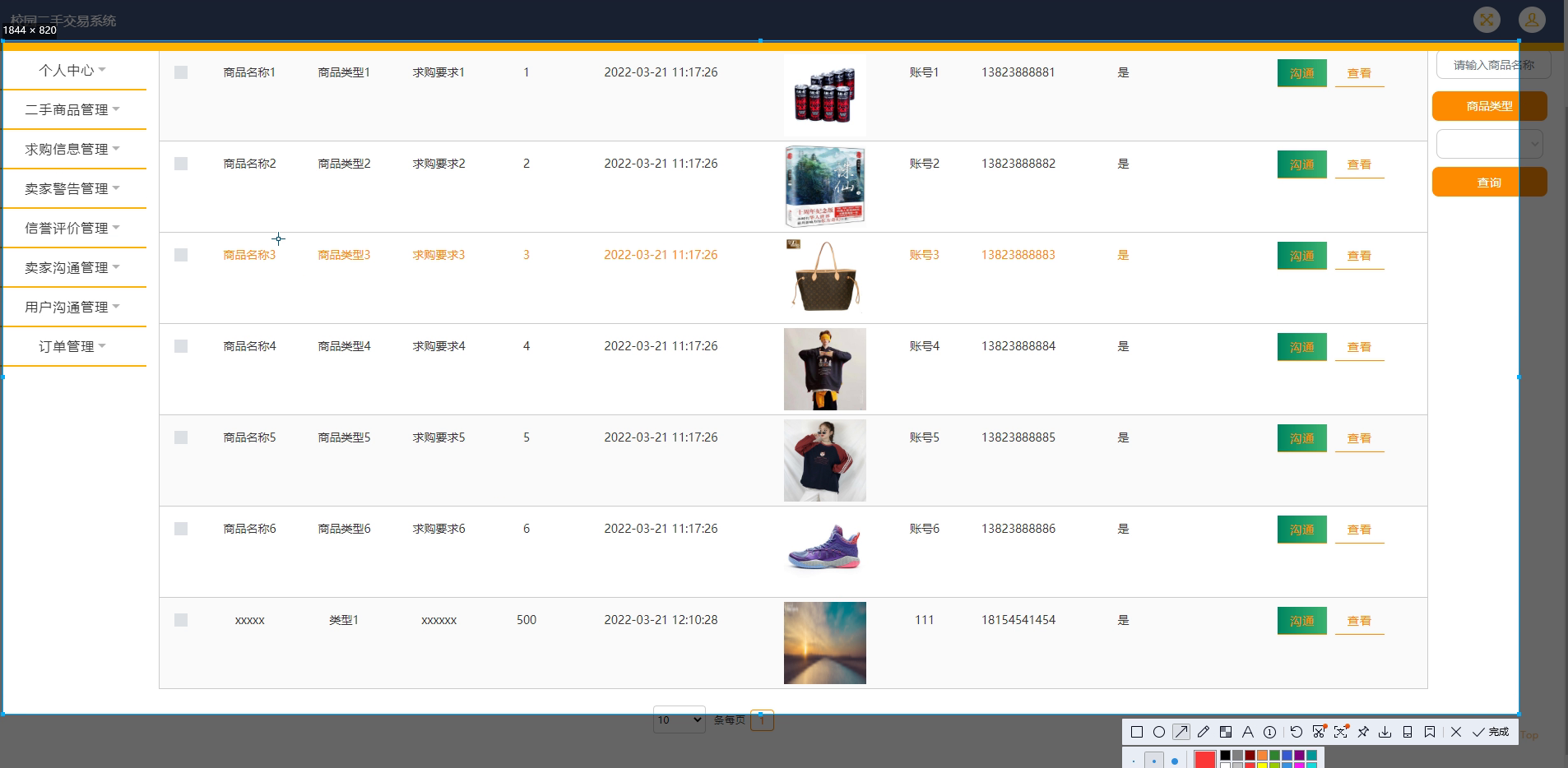This screenshot has width=1568, height=768.
Task: Click 查看 for 商品名称4
Action: click(1359, 347)
